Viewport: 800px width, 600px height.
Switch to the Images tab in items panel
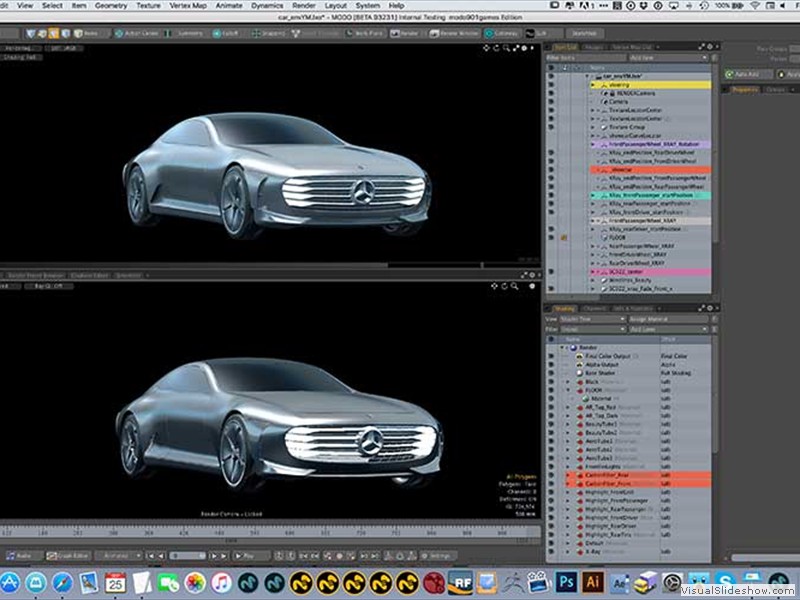point(594,47)
